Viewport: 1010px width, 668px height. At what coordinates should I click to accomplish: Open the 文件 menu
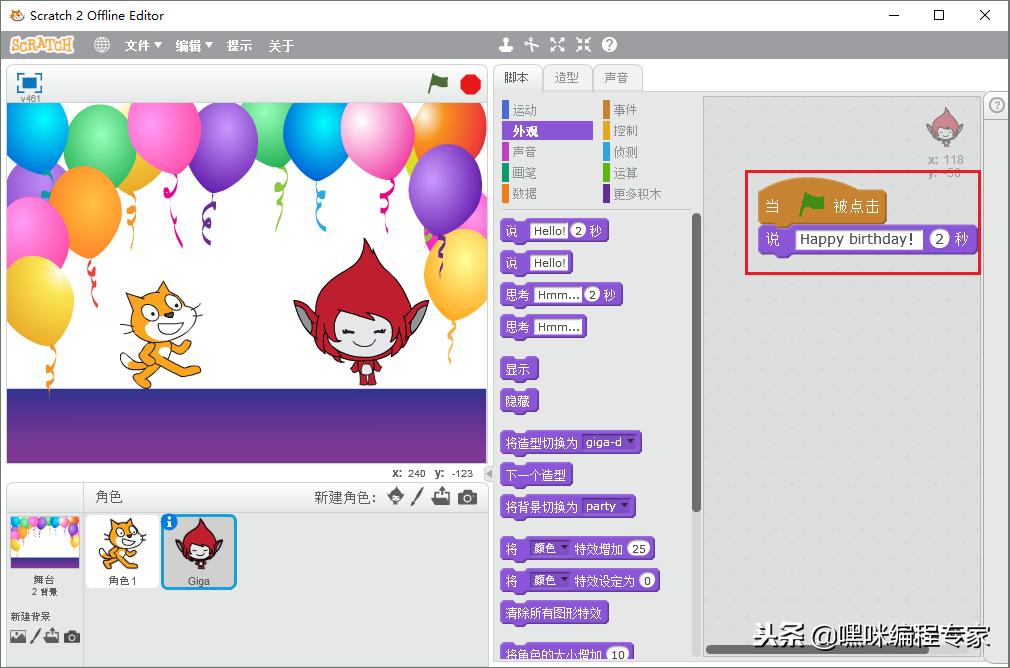[x=142, y=44]
